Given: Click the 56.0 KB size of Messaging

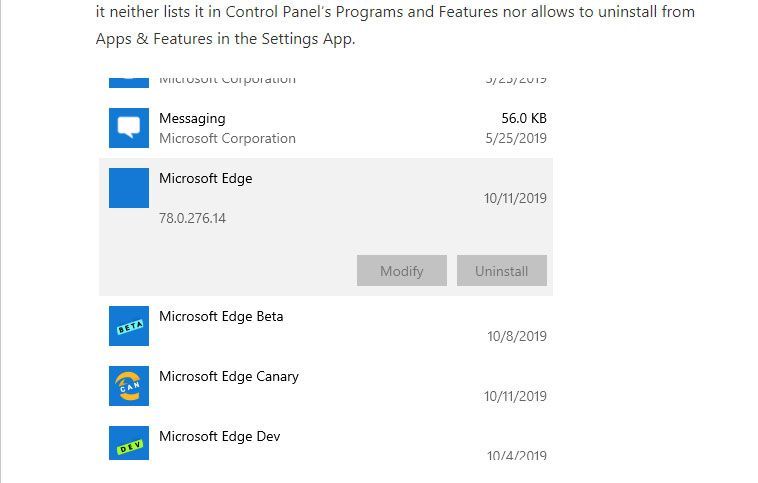Looking at the screenshot, I should tap(524, 118).
